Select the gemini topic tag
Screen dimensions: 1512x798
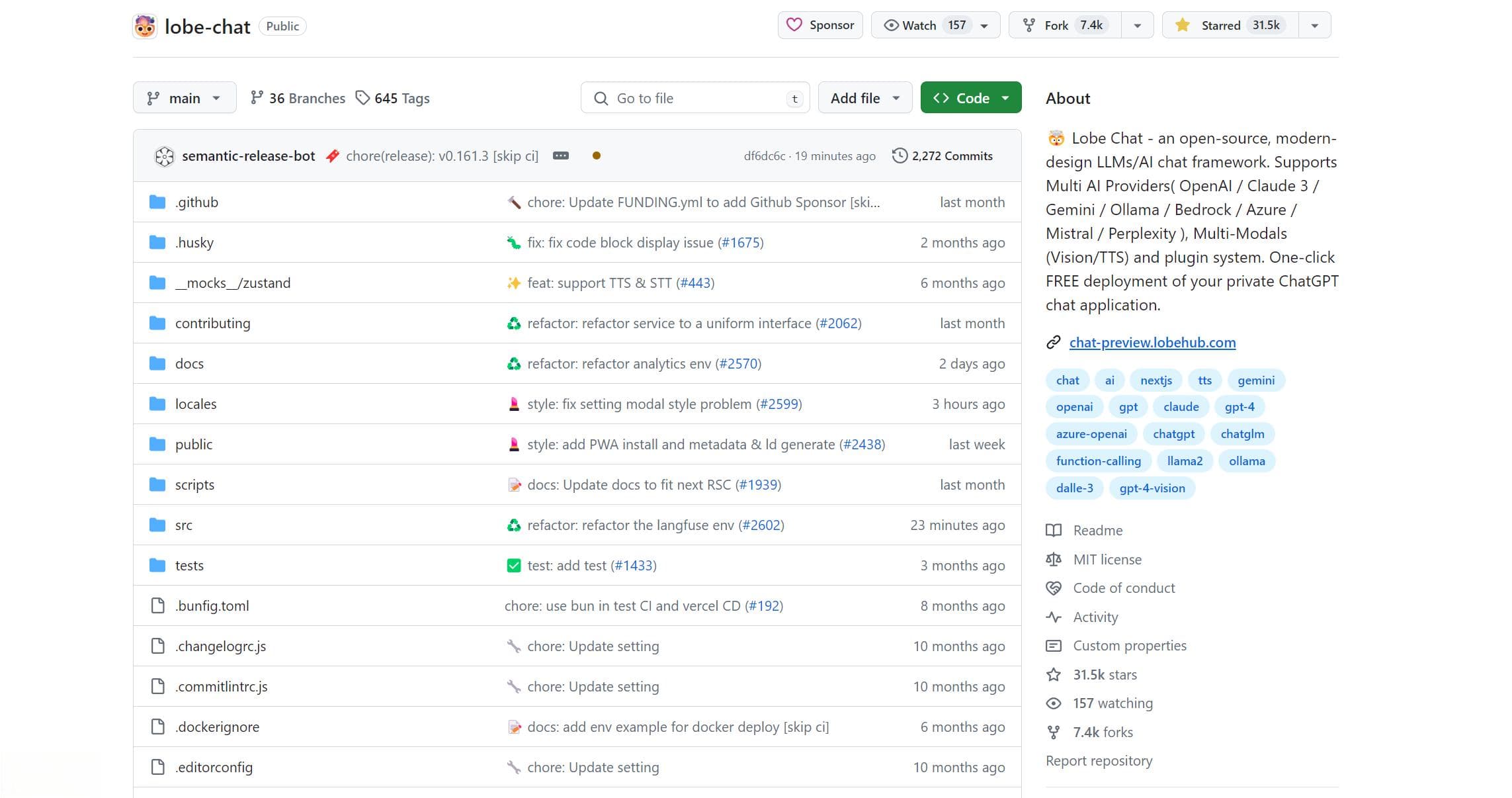pos(1256,380)
